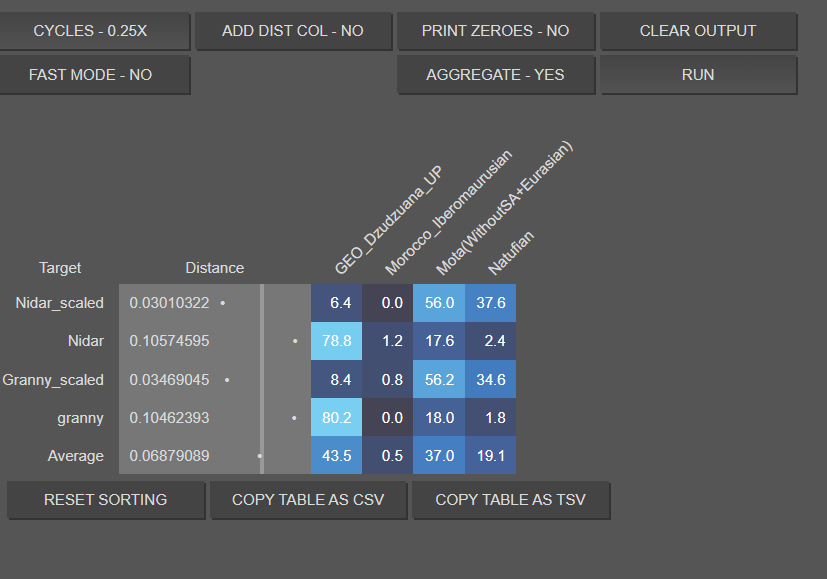Toggle PRINT ZEROES - NO option
Image resolution: width=827 pixels, height=579 pixels.
(x=496, y=31)
